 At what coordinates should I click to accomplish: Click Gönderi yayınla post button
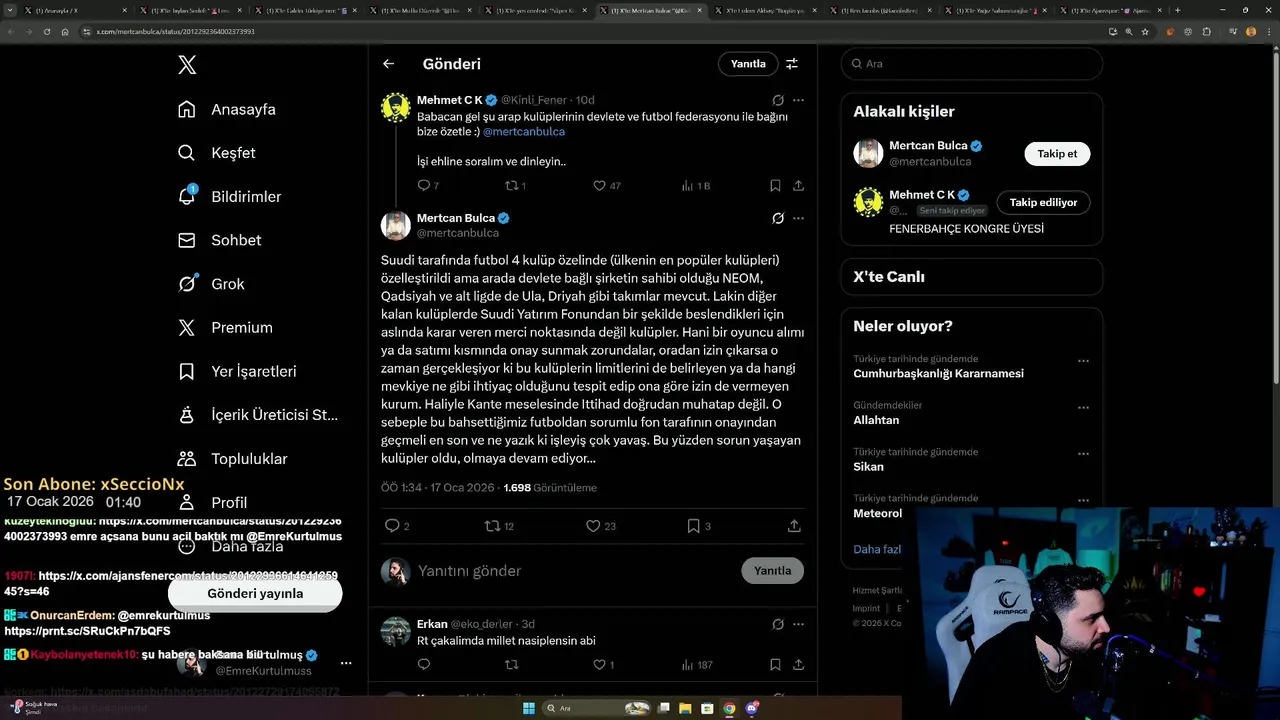pos(255,593)
